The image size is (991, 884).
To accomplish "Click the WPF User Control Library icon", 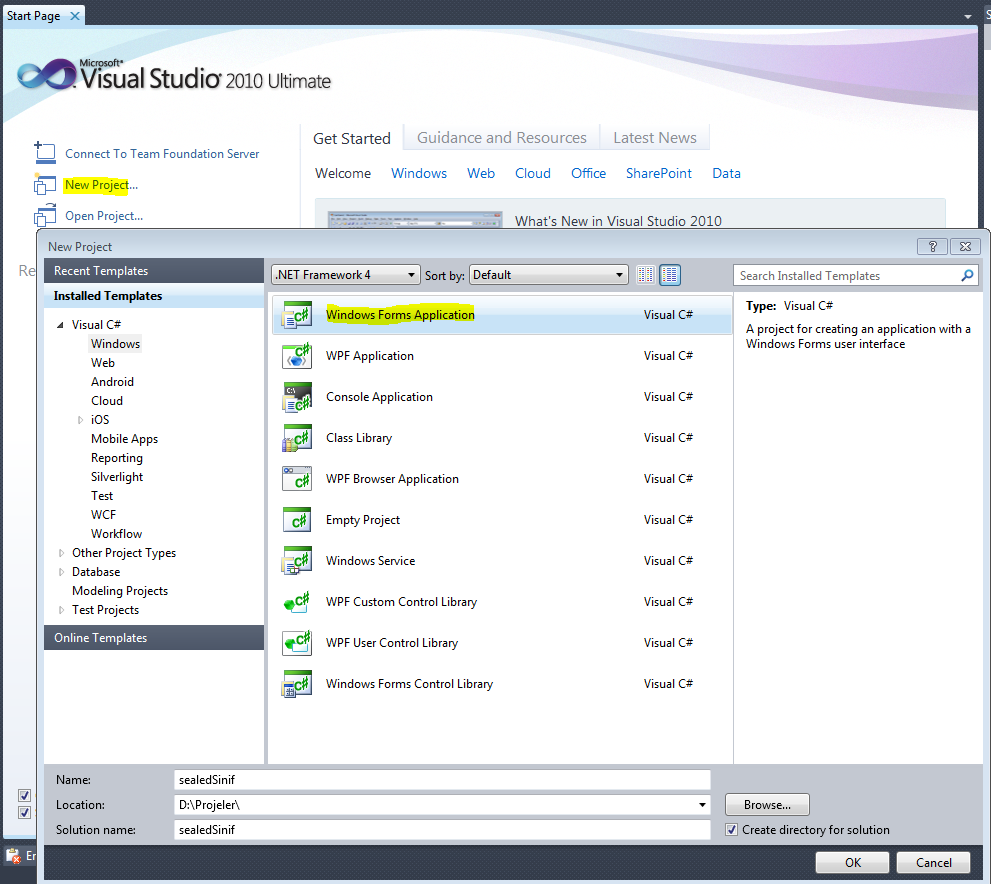I will click(297, 643).
